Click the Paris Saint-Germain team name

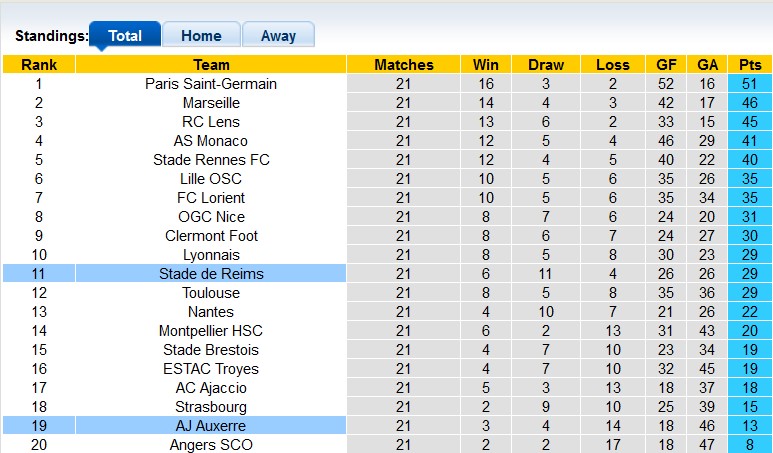pyautogui.click(x=211, y=84)
